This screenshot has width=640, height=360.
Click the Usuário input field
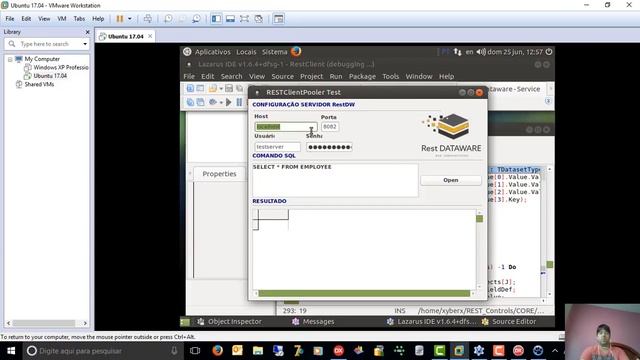(x=278, y=147)
